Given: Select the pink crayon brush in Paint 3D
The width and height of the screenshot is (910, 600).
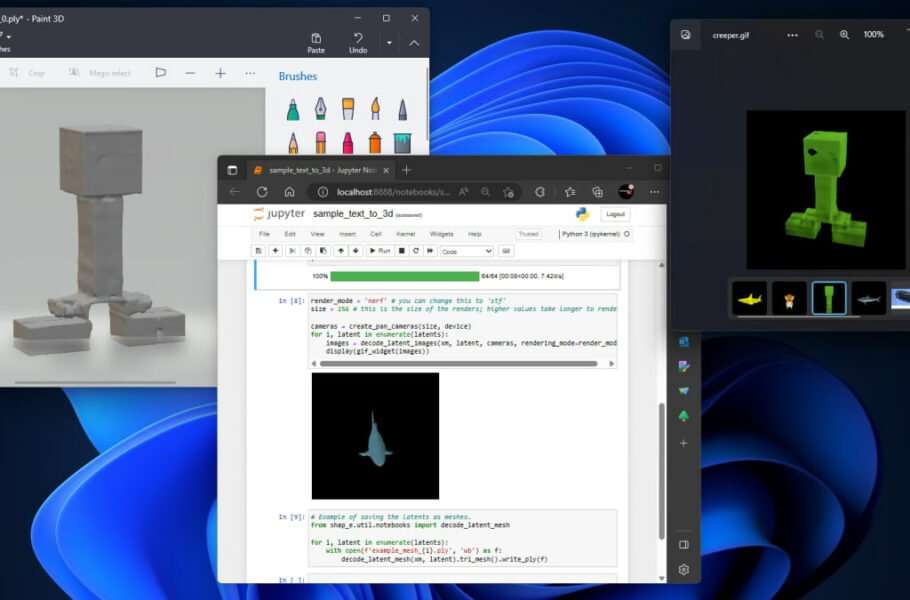Looking at the screenshot, I should [x=348, y=143].
